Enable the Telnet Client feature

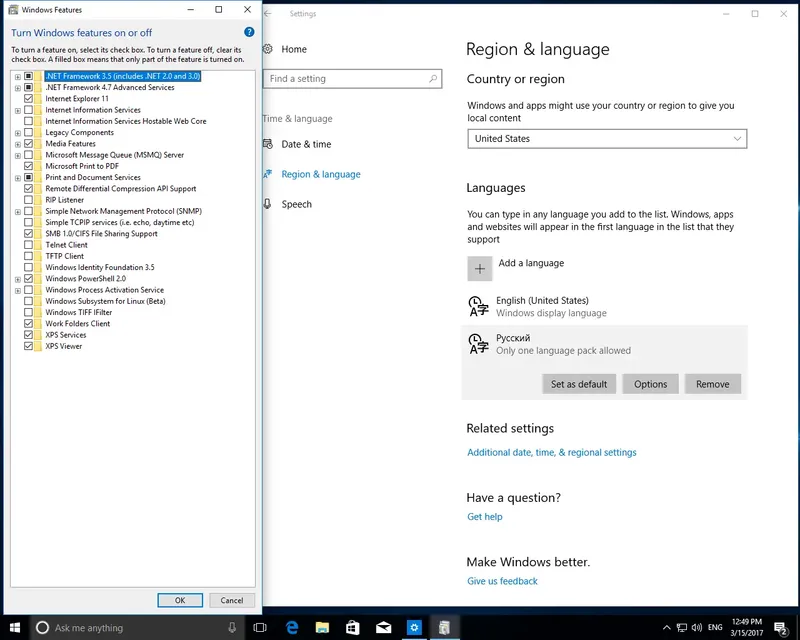pos(27,244)
